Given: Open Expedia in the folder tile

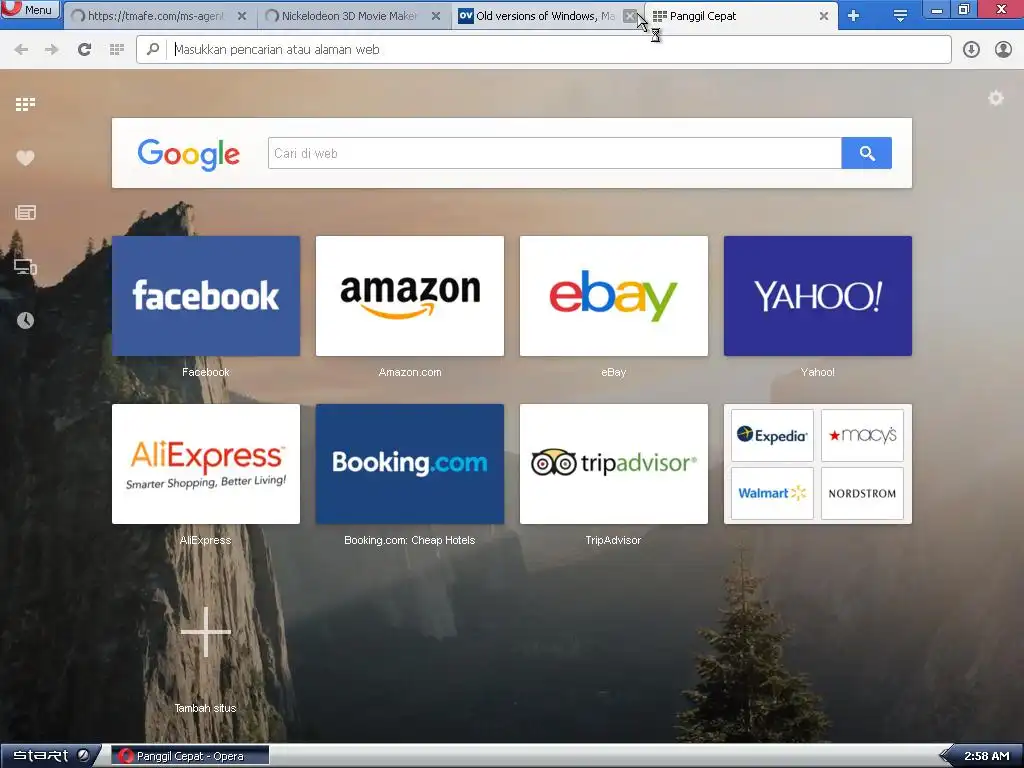Looking at the screenshot, I should click(x=772, y=436).
